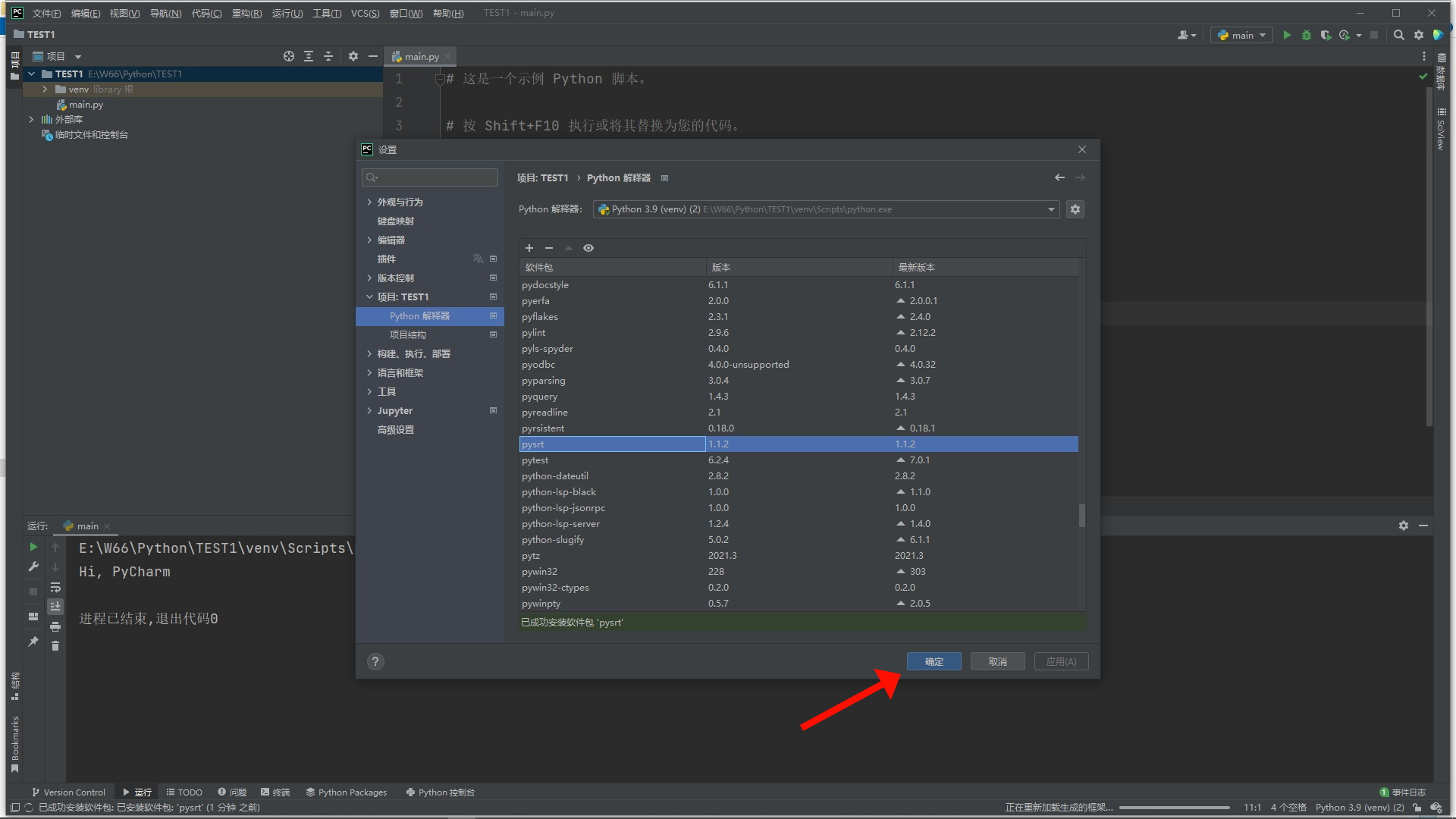Screen dimensions: 1456x819
Task: Click the remove package minus icon
Action: pos(549,248)
